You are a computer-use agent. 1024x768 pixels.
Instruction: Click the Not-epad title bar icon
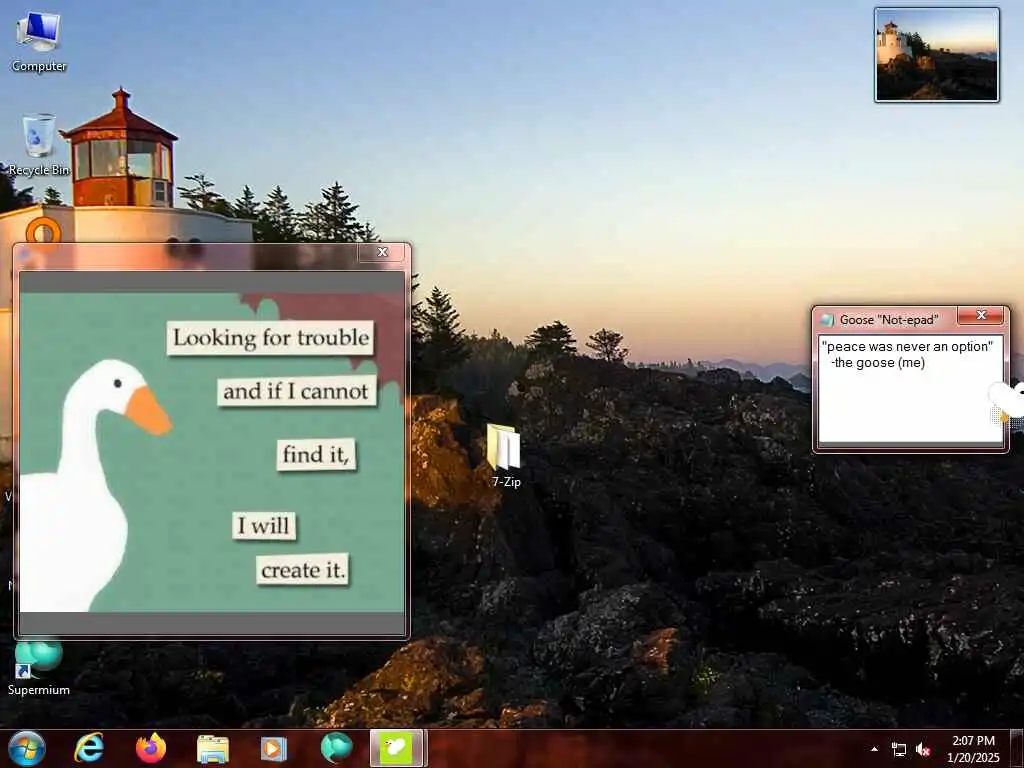coord(827,320)
